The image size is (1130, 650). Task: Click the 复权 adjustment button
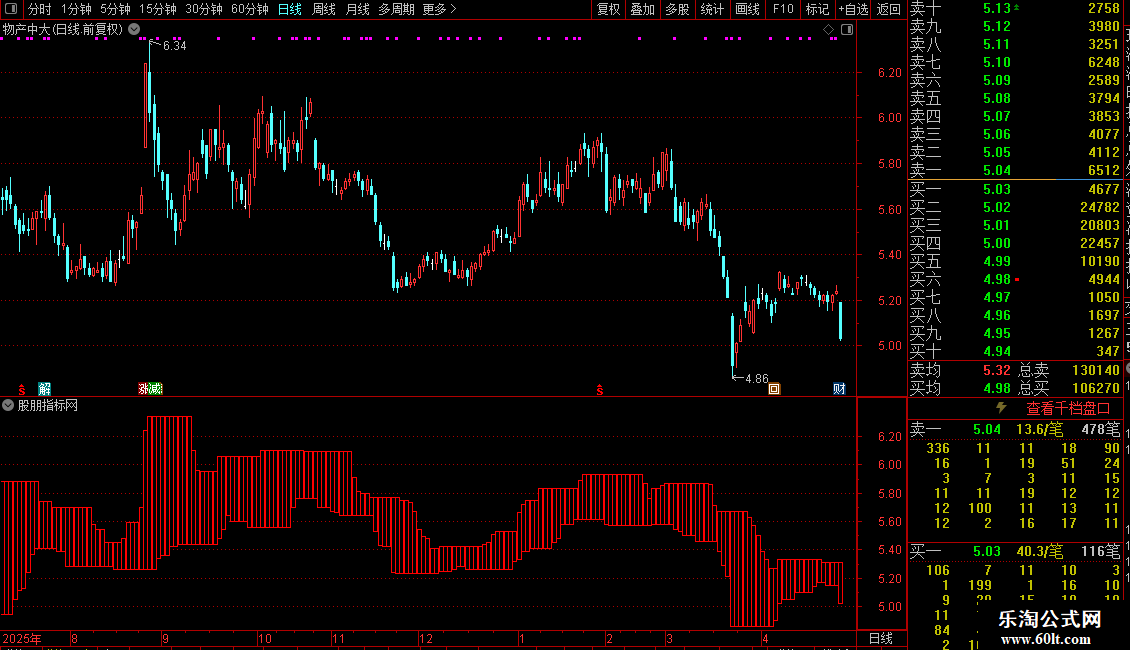(608, 9)
